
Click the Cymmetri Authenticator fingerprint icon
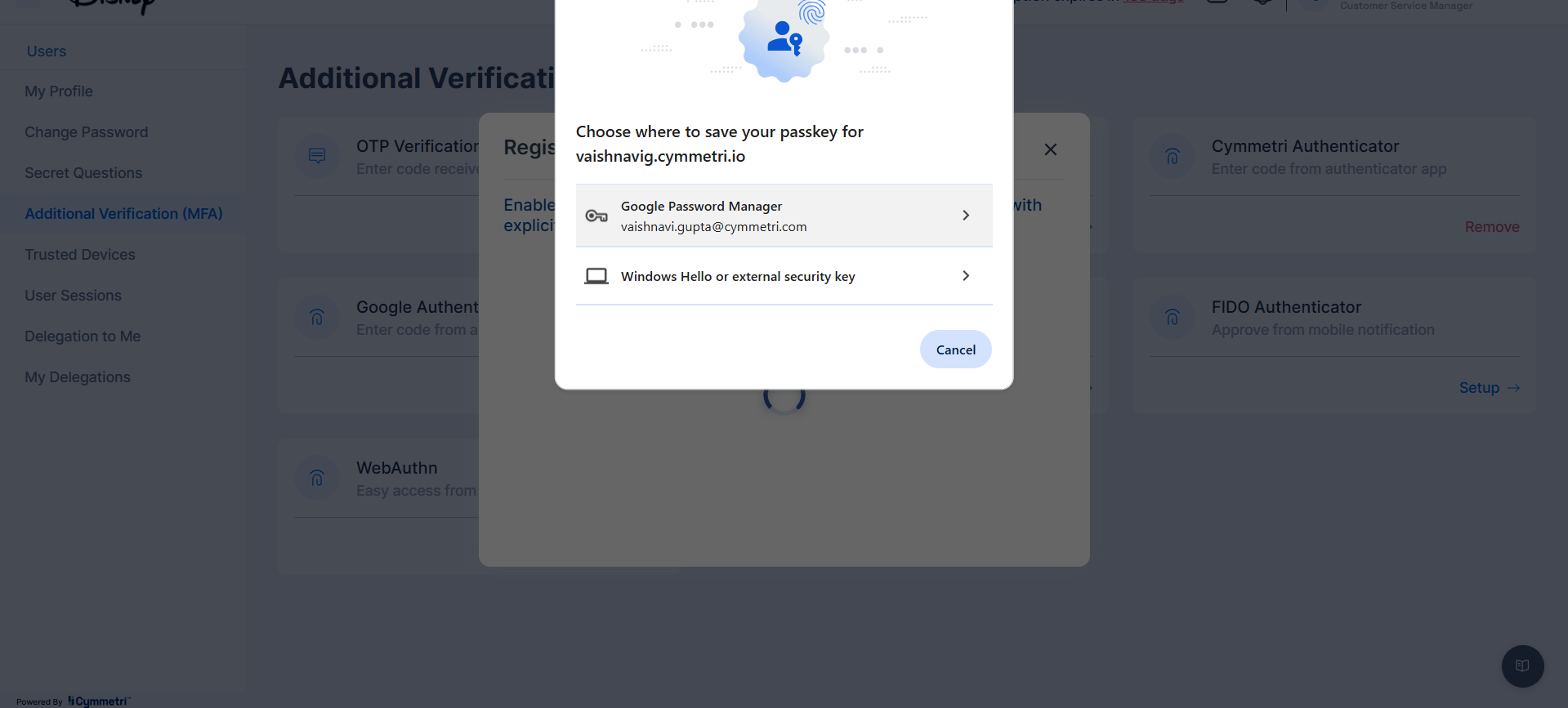coord(1173,156)
